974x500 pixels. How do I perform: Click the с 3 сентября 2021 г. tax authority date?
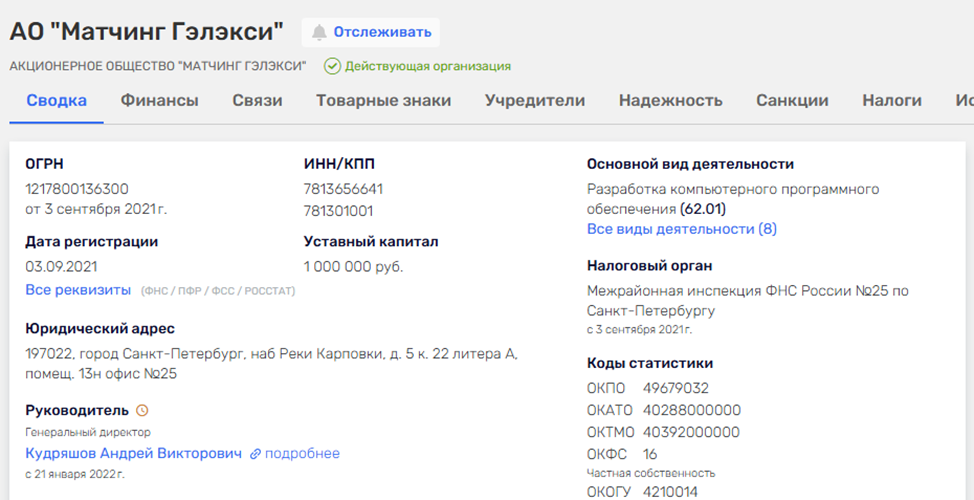click(639, 330)
